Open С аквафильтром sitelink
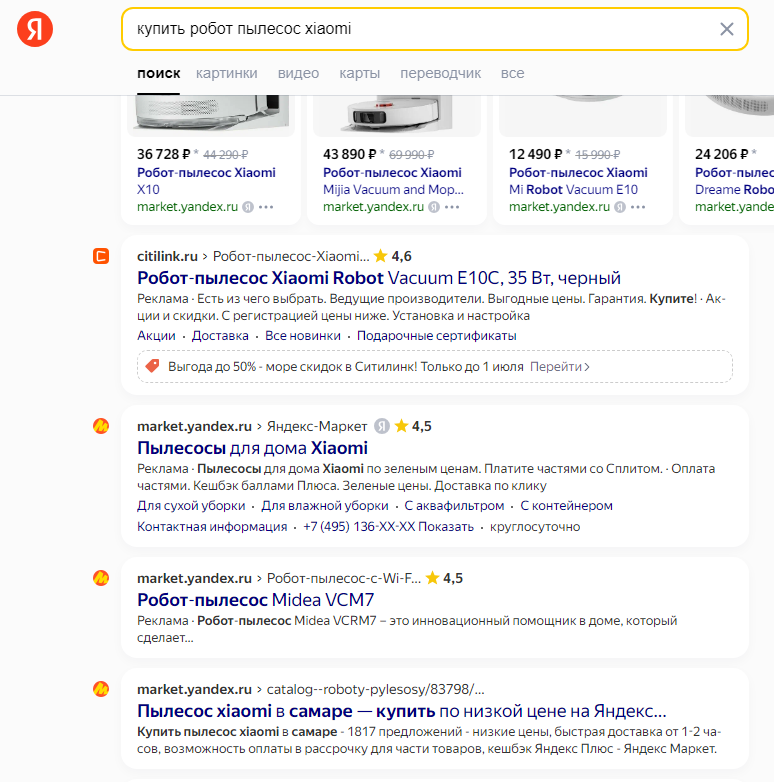The width and height of the screenshot is (774, 782). (454, 506)
